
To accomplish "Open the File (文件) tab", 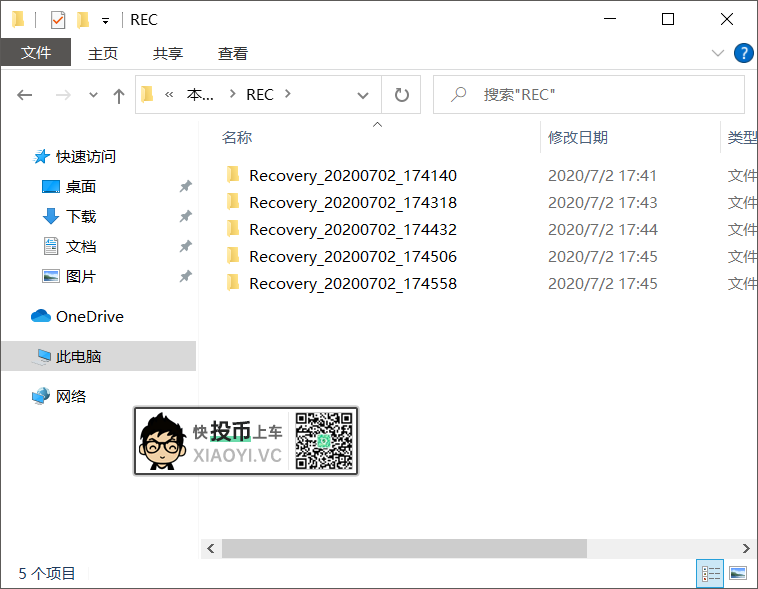I will [36, 52].
